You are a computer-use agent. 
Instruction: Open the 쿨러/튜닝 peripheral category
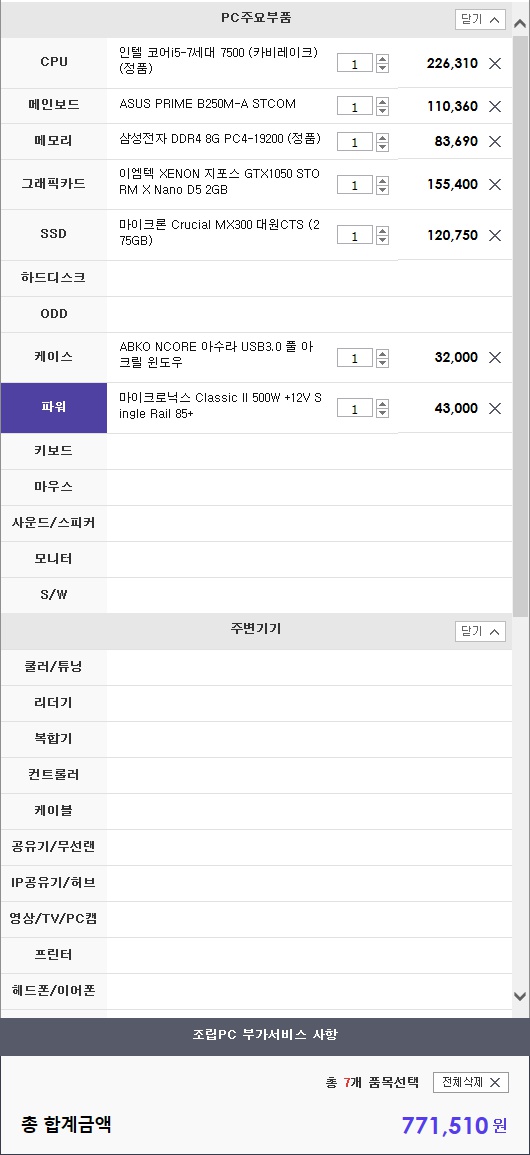(54, 667)
